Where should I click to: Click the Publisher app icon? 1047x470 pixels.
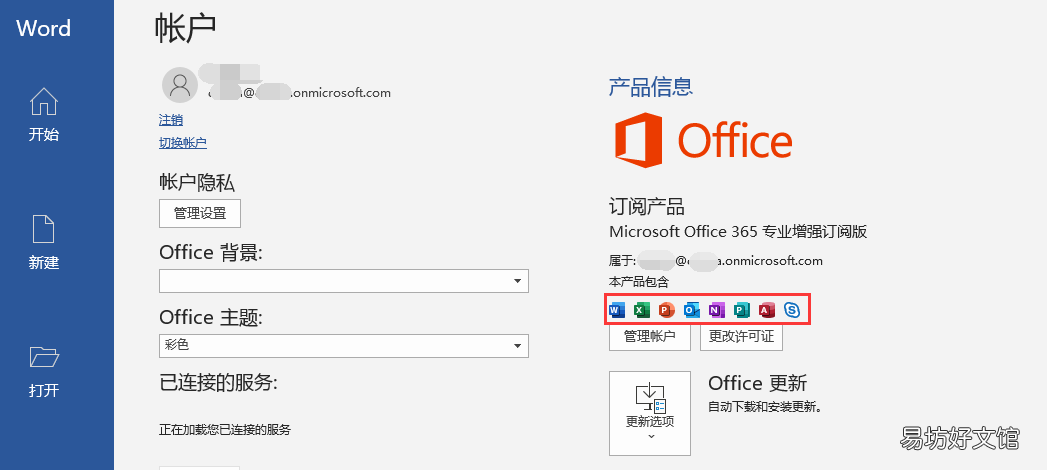(742, 310)
